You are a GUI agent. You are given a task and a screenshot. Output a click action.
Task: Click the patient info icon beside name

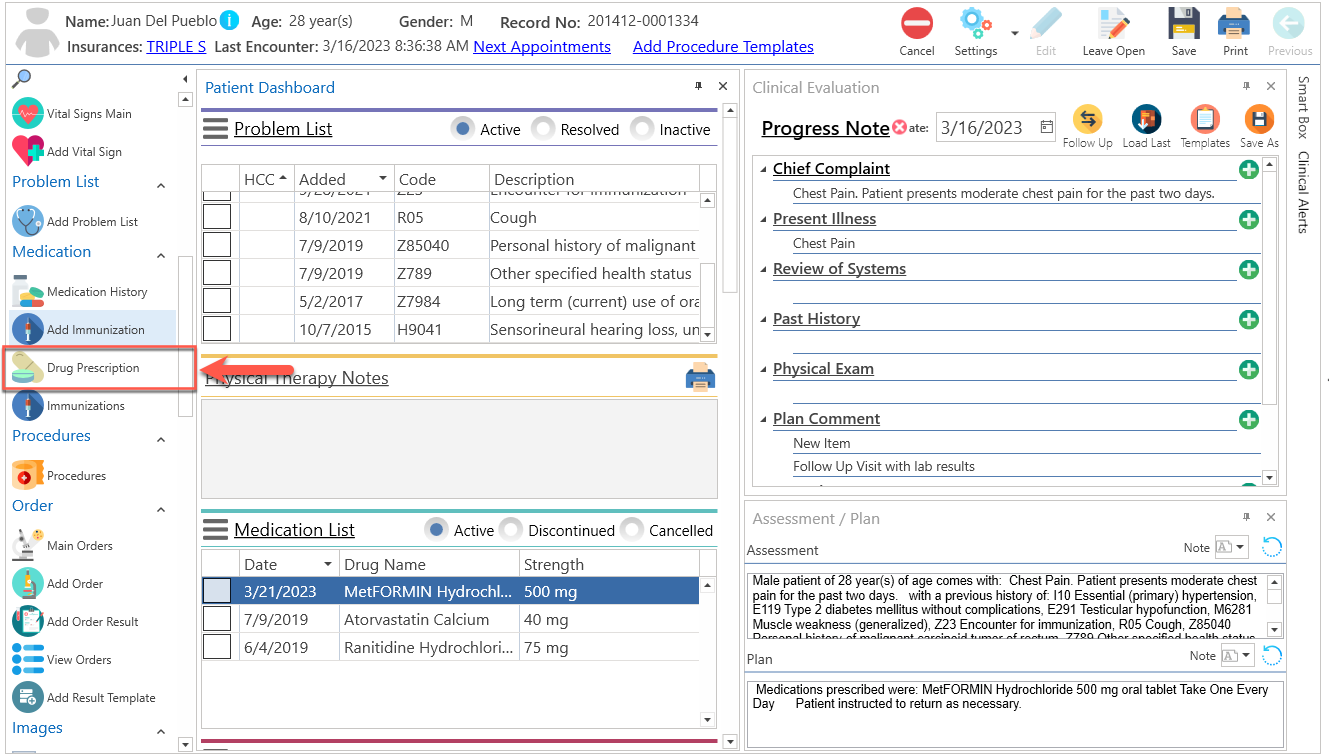tap(229, 20)
